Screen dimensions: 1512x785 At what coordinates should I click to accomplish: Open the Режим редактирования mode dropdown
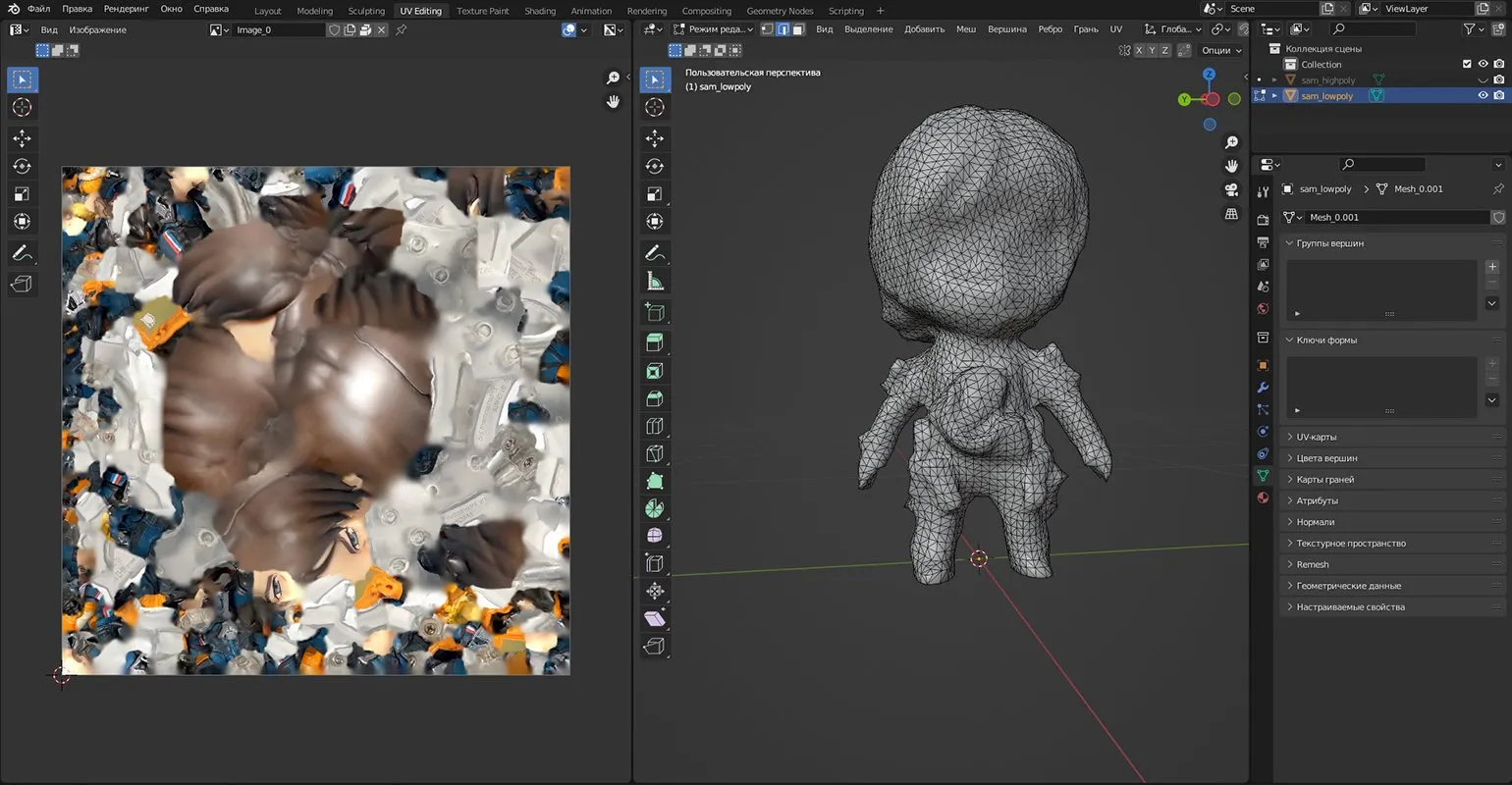click(x=714, y=29)
